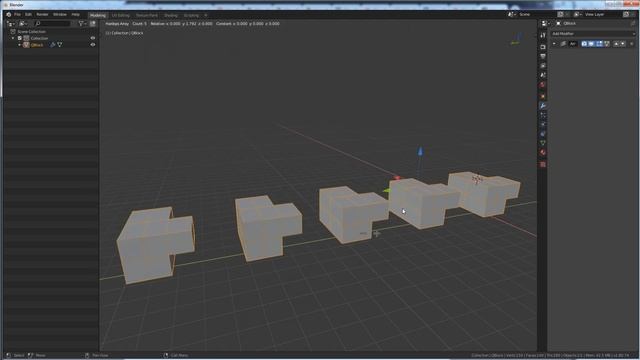Open the Physics properties tab
The height and width of the screenshot is (360, 640).
pyautogui.click(x=543, y=124)
